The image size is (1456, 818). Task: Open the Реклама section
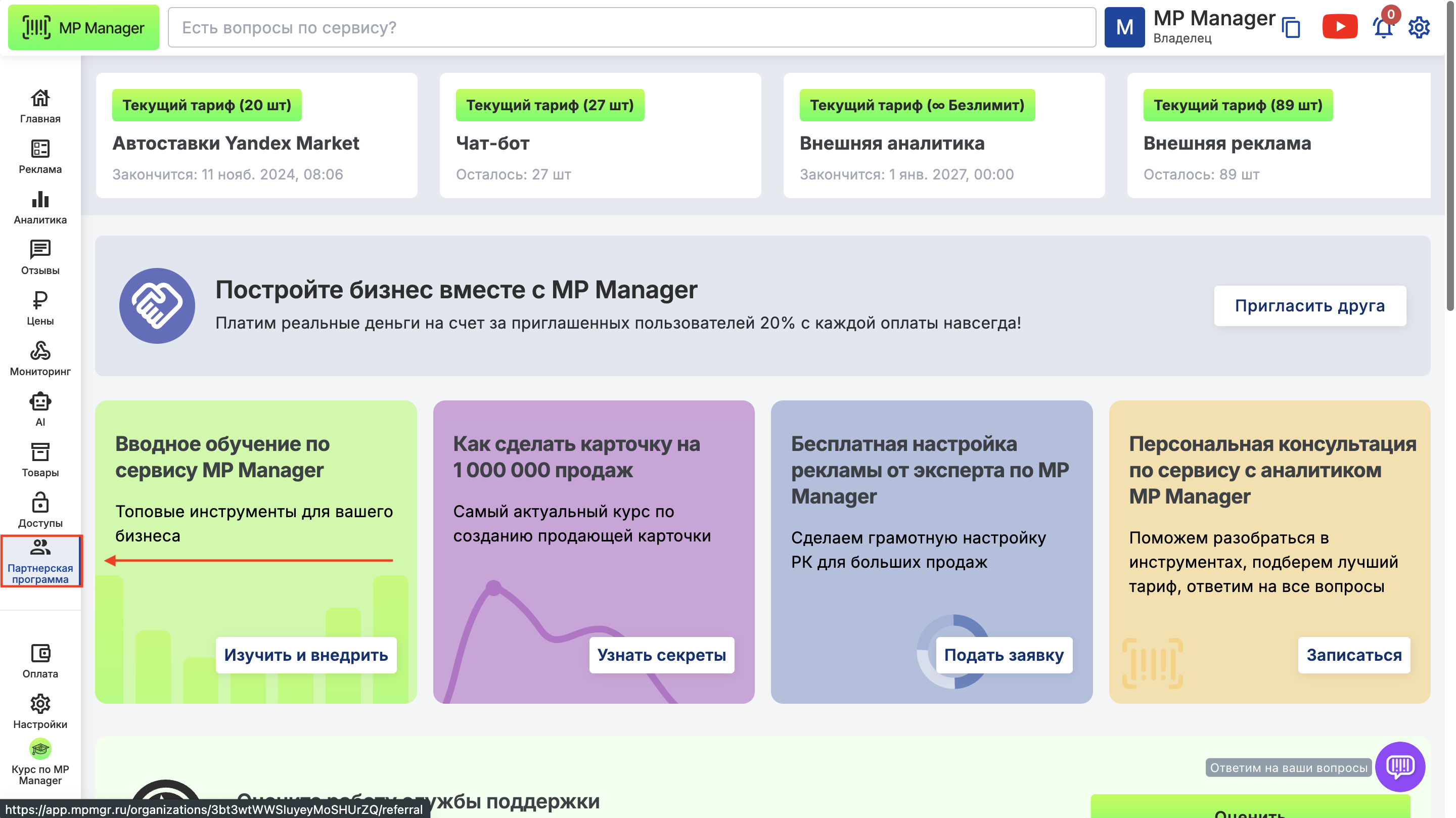(x=40, y=157)
